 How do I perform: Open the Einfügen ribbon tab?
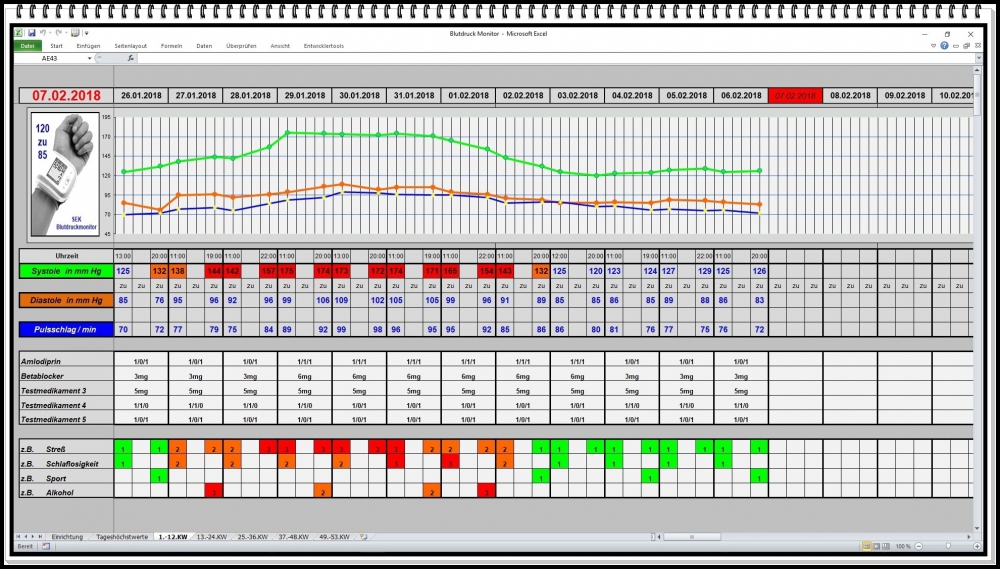click(88, 46)
